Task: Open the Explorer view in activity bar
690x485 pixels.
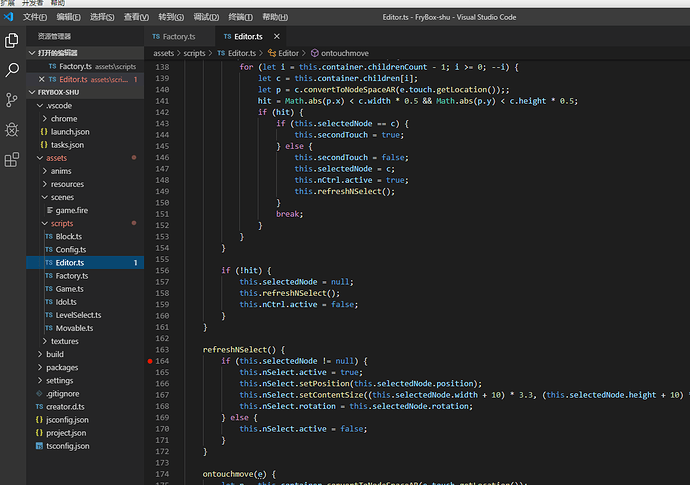Action: [x=12, y=41]
